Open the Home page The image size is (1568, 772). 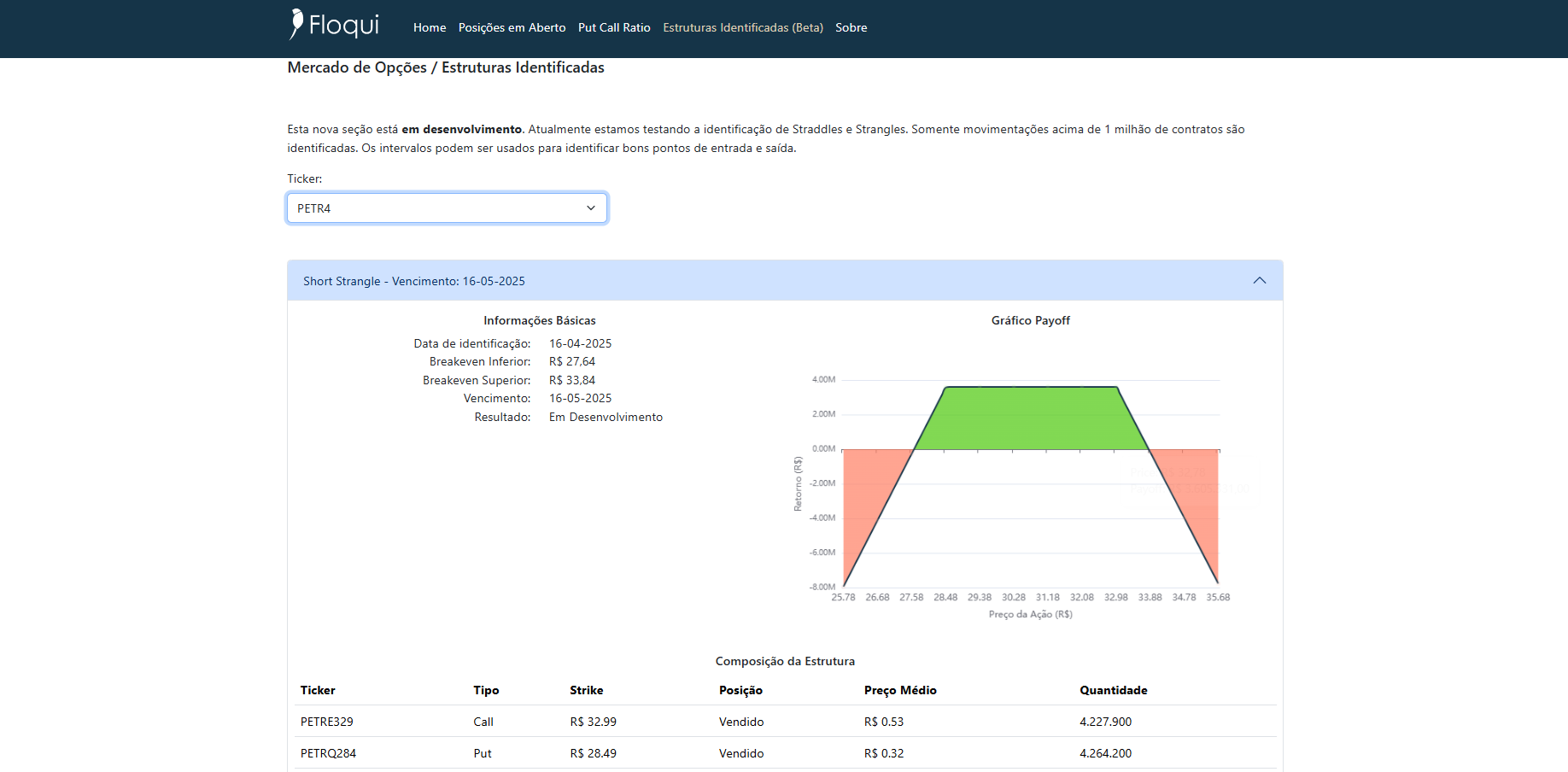(x=430, y=27)
